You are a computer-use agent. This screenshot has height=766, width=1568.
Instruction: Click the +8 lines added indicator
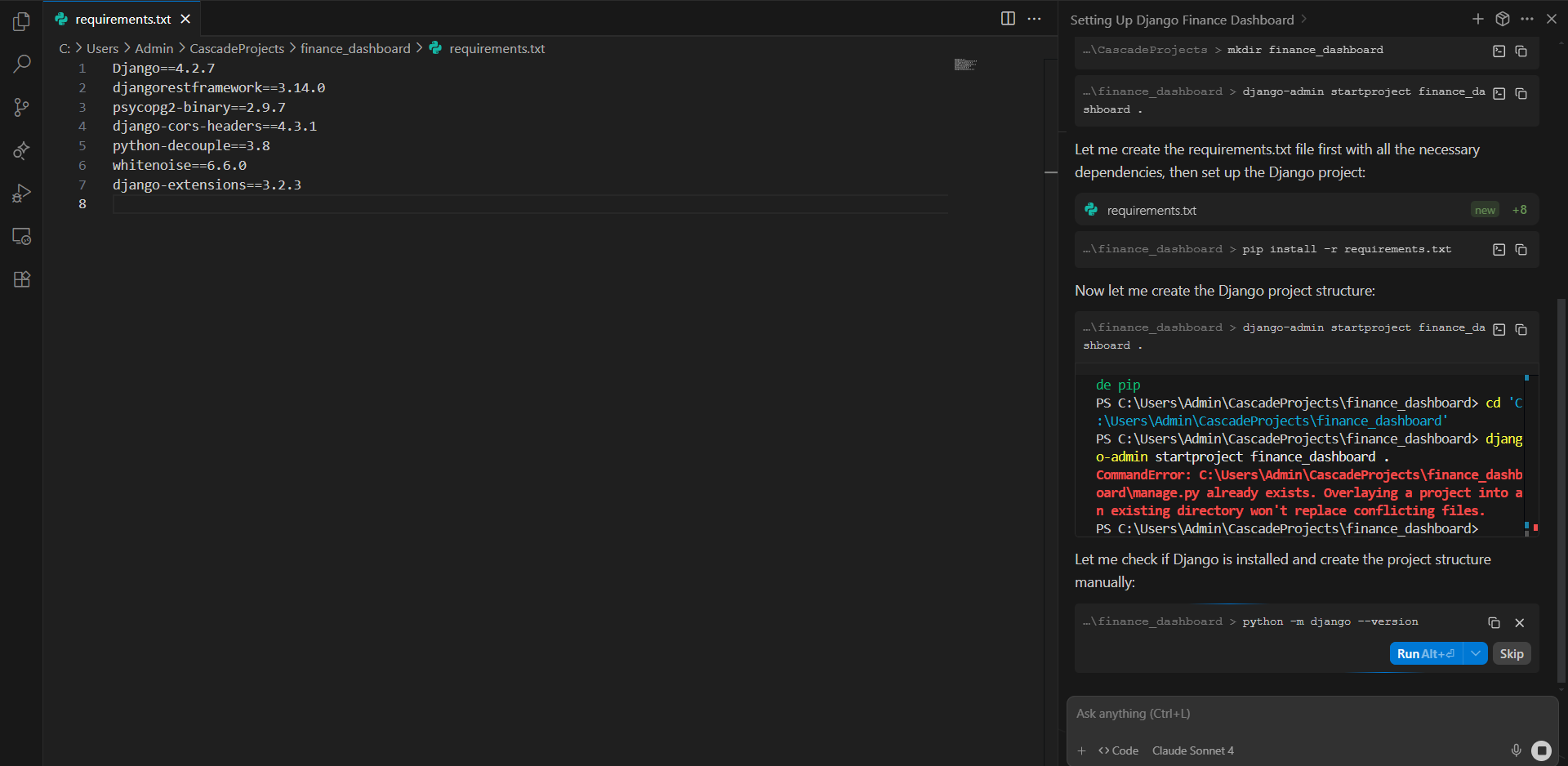point(1519,210)
